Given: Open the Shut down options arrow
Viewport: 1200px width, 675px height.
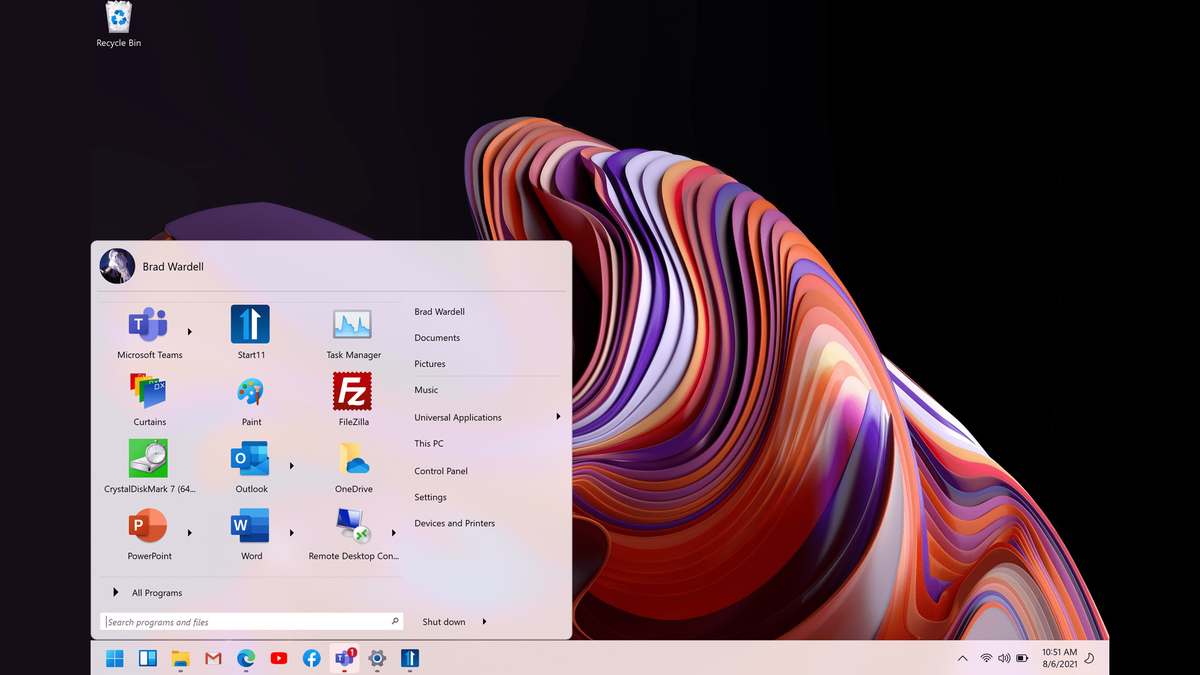Looking at the screenshot, I should pyautogui.click(x=484, y=622).
